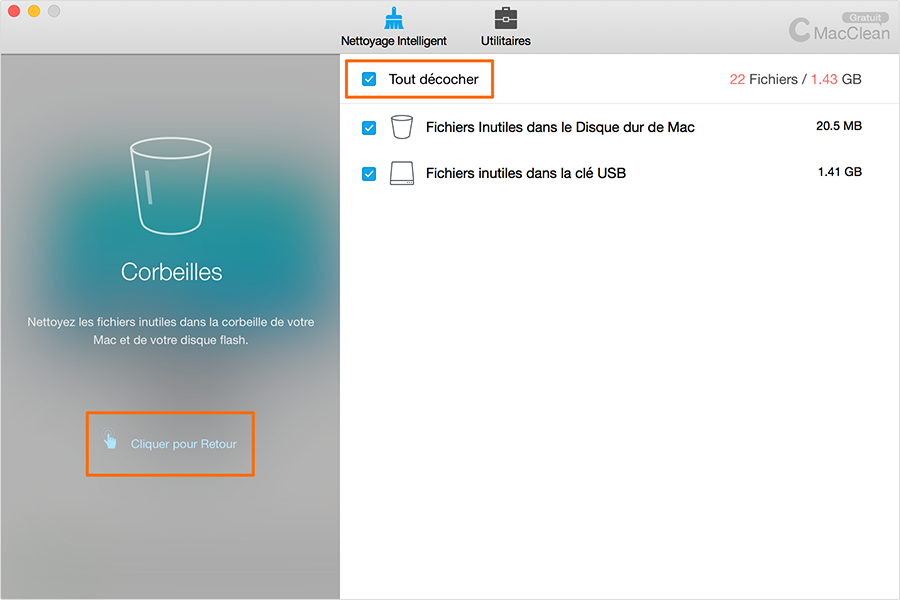Click the '22 Fichiers / 1.43 GB' summary
Image resolution: width=900 pixels, height=600 pixels.
pyautogui.click(x=795, y=79)
